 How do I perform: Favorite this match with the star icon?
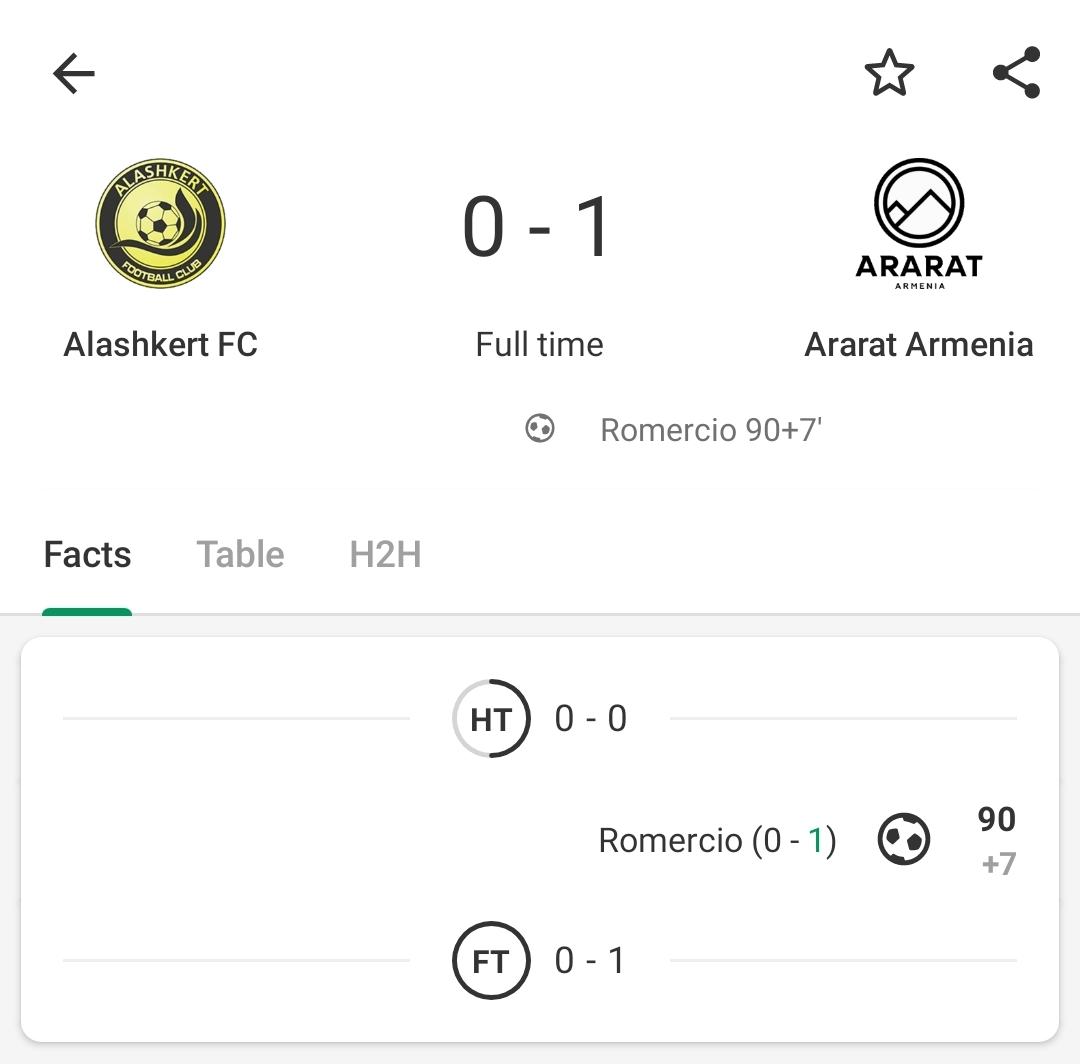click(889, 73)
